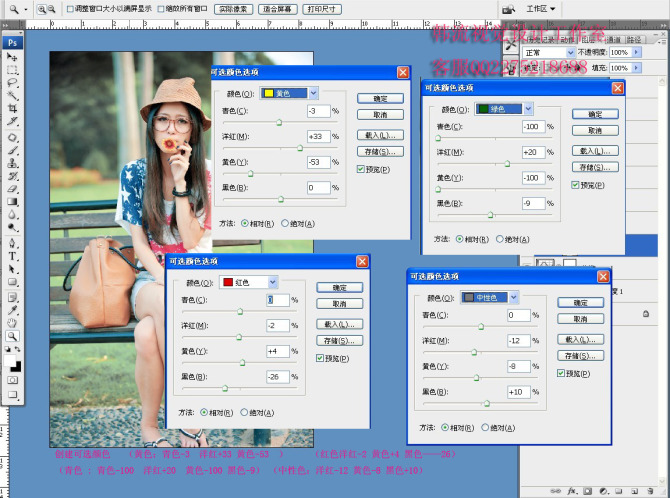Select the Move tool
The height and width of the screenshot is (498, 670).
coord(12,56)
